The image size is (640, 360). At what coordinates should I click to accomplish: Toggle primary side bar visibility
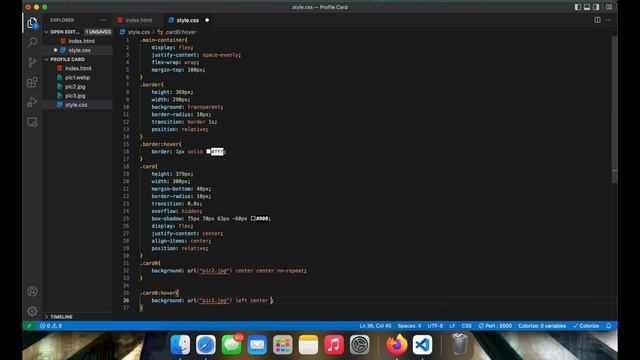point(578,7)
